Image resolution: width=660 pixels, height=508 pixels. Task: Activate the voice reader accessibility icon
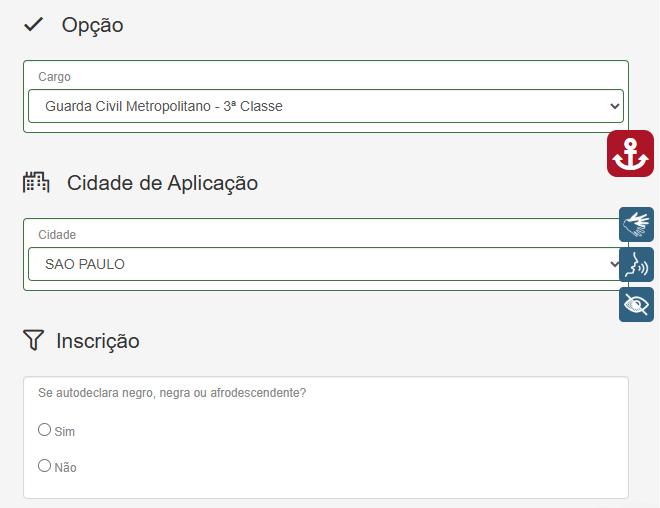pos(636,265)
